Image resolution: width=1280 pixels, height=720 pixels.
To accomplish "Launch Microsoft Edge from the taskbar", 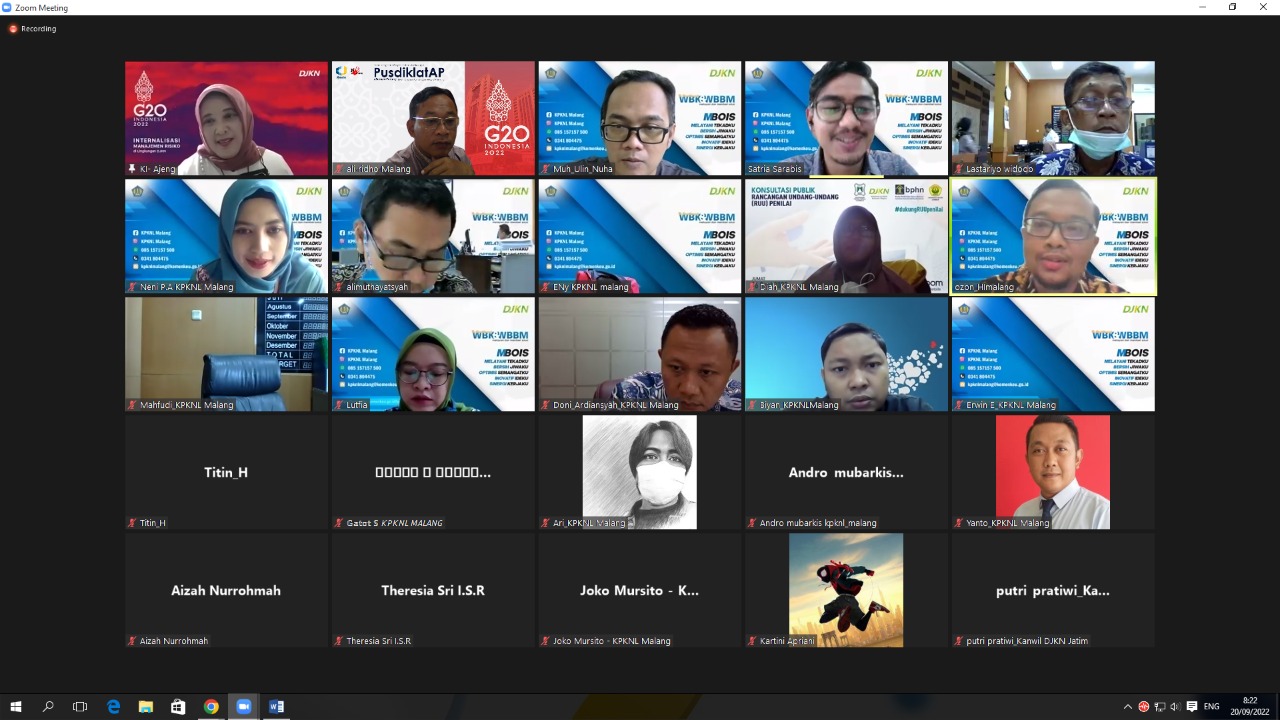I will (113, 707).
